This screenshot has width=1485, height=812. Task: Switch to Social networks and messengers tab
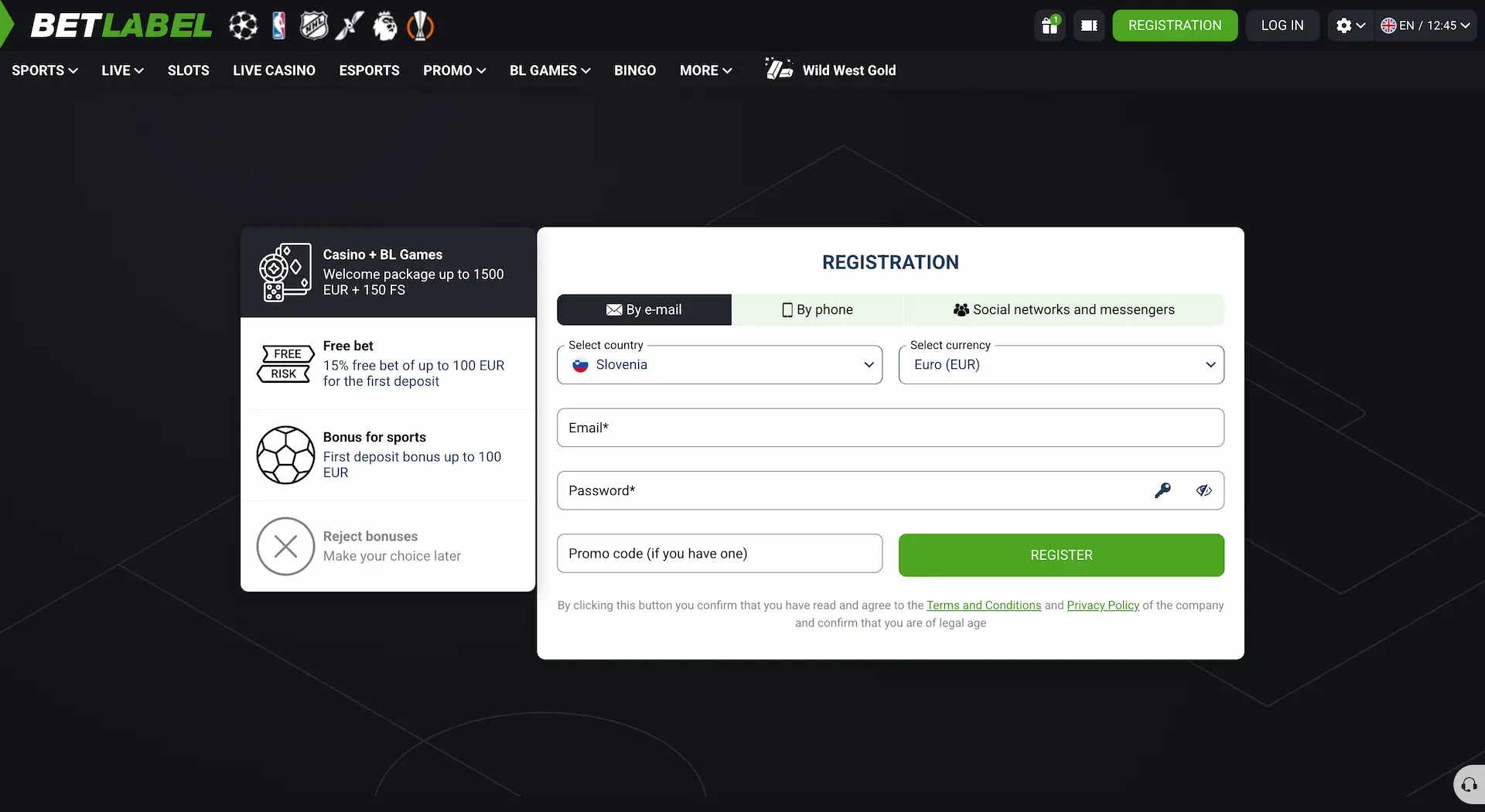coord(1064,309)
